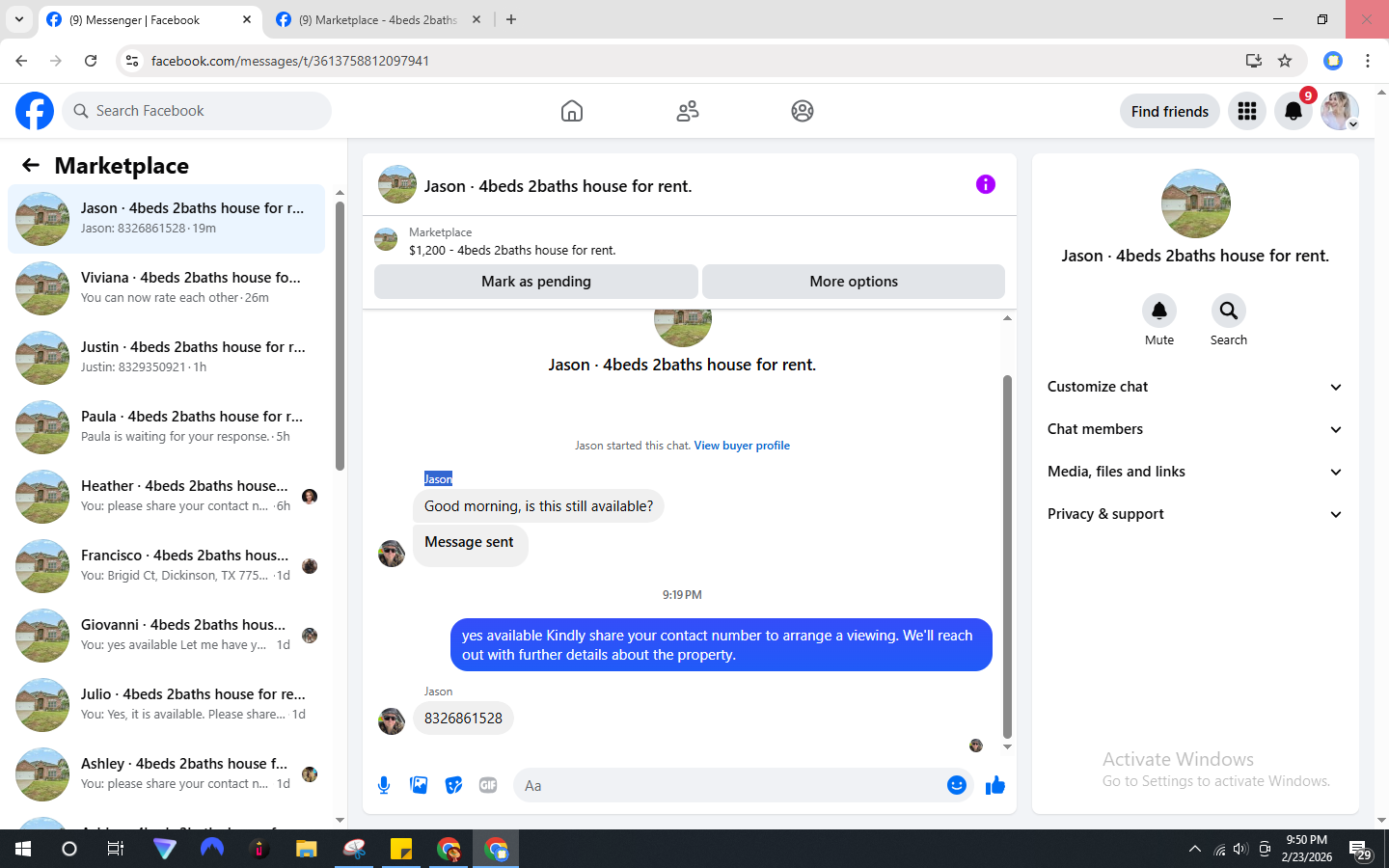This screenshot has width=1389, height=868.
Task: Open the $1,200 Marketplace listing link
Action: pyautogui.click(x=512, y=250)
